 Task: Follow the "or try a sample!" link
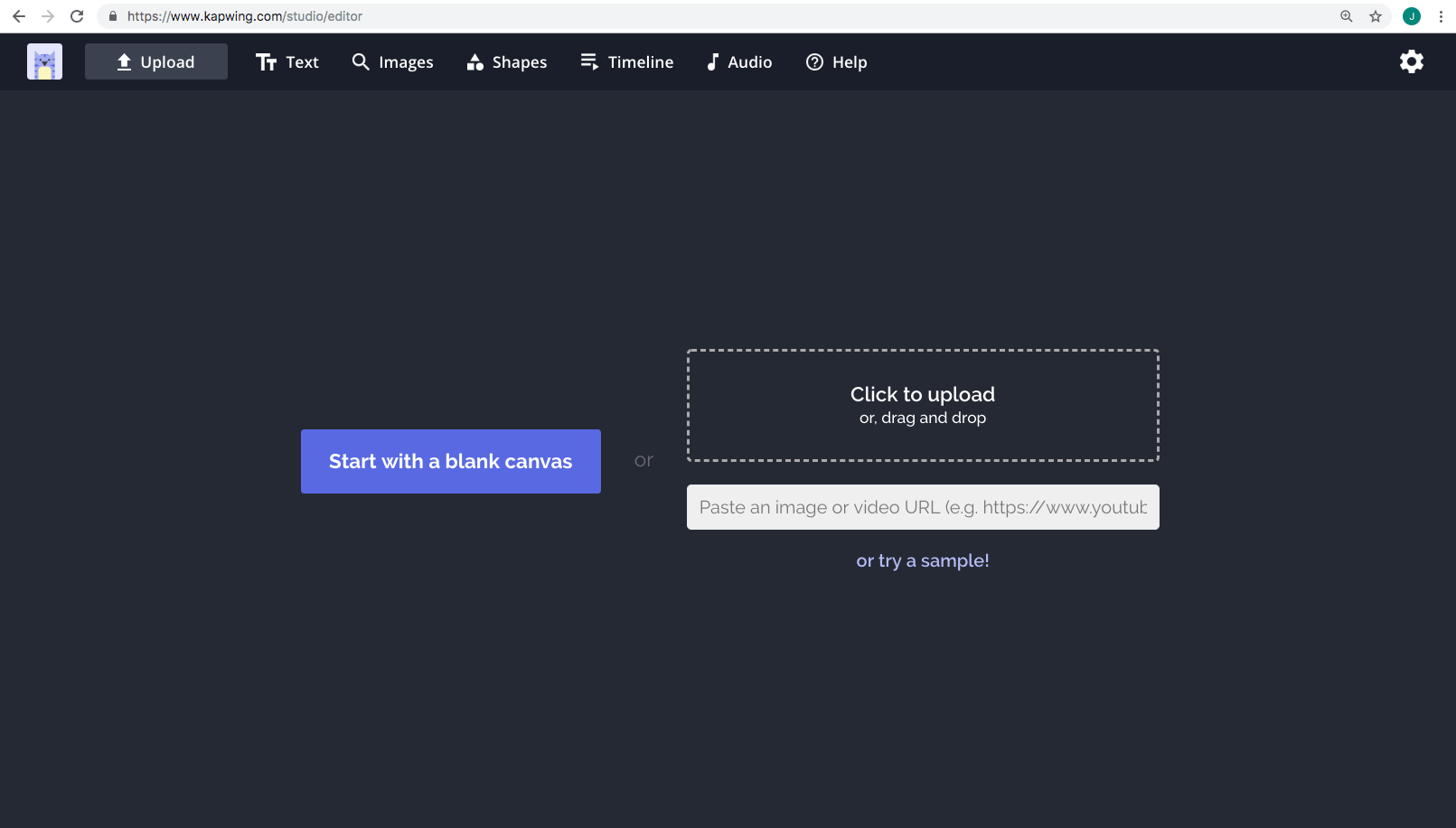coord(922,560)
